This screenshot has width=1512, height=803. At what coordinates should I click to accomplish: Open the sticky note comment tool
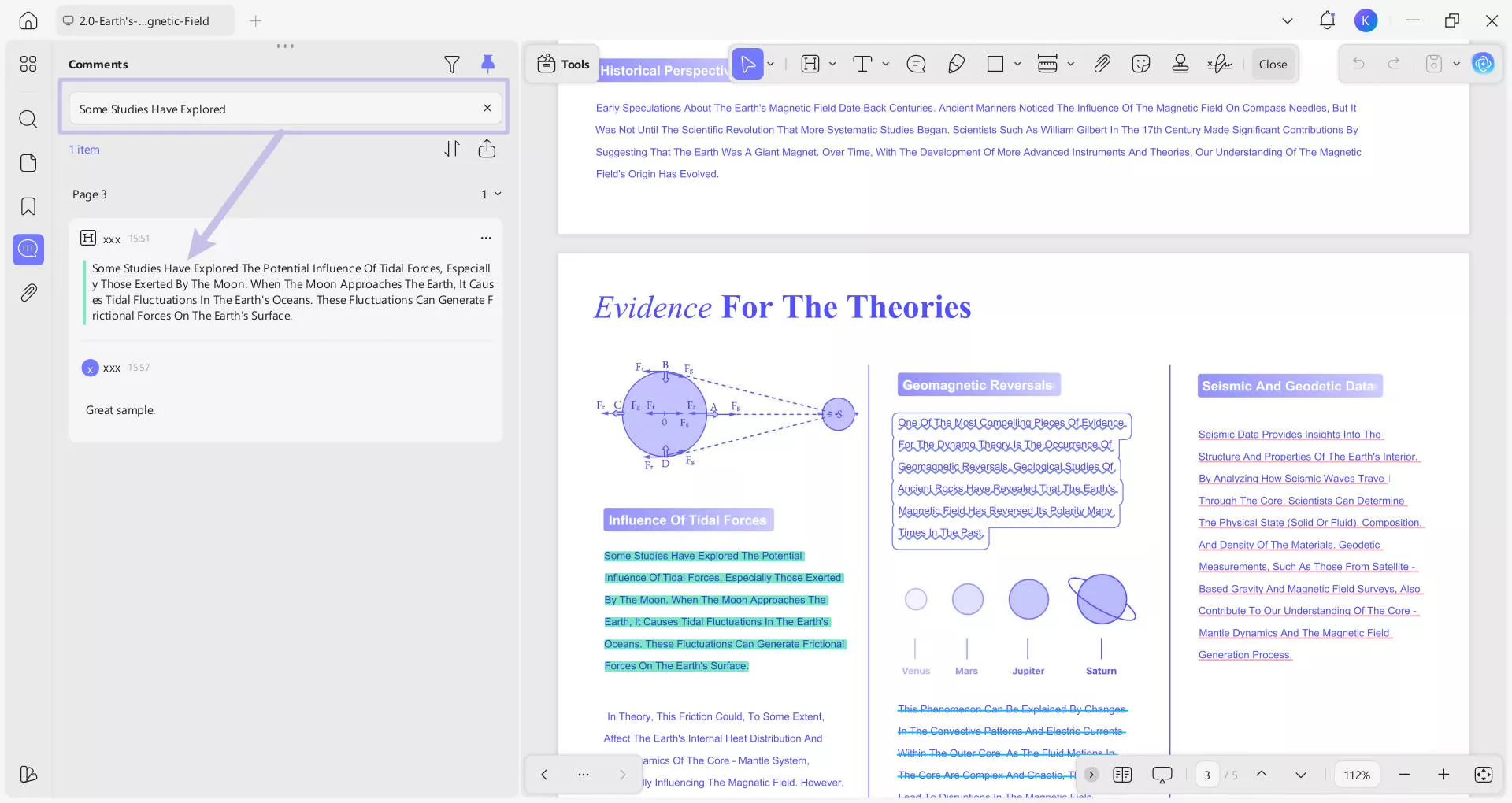pos(916,65)
